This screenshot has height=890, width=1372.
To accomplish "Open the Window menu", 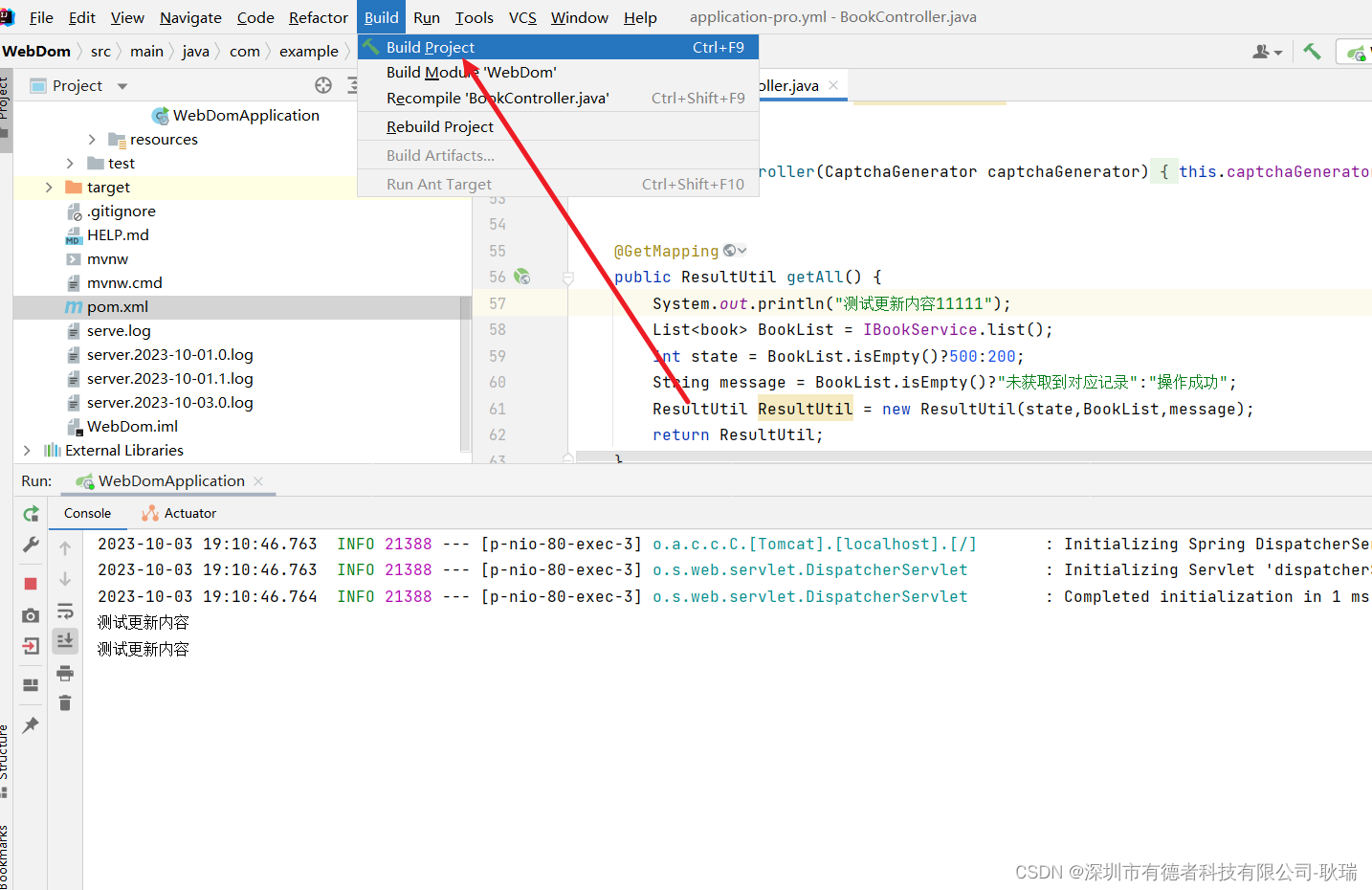I will pos(580,17).
